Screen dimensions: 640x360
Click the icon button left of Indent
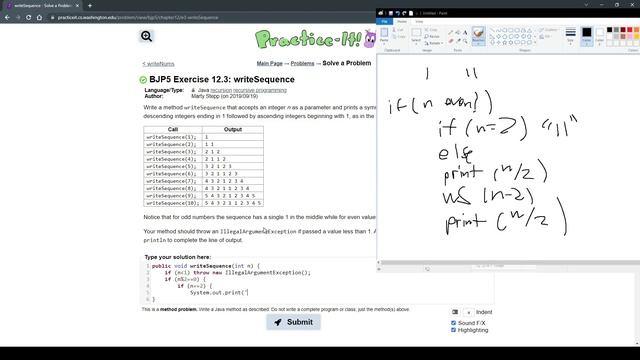pos(455,312)
